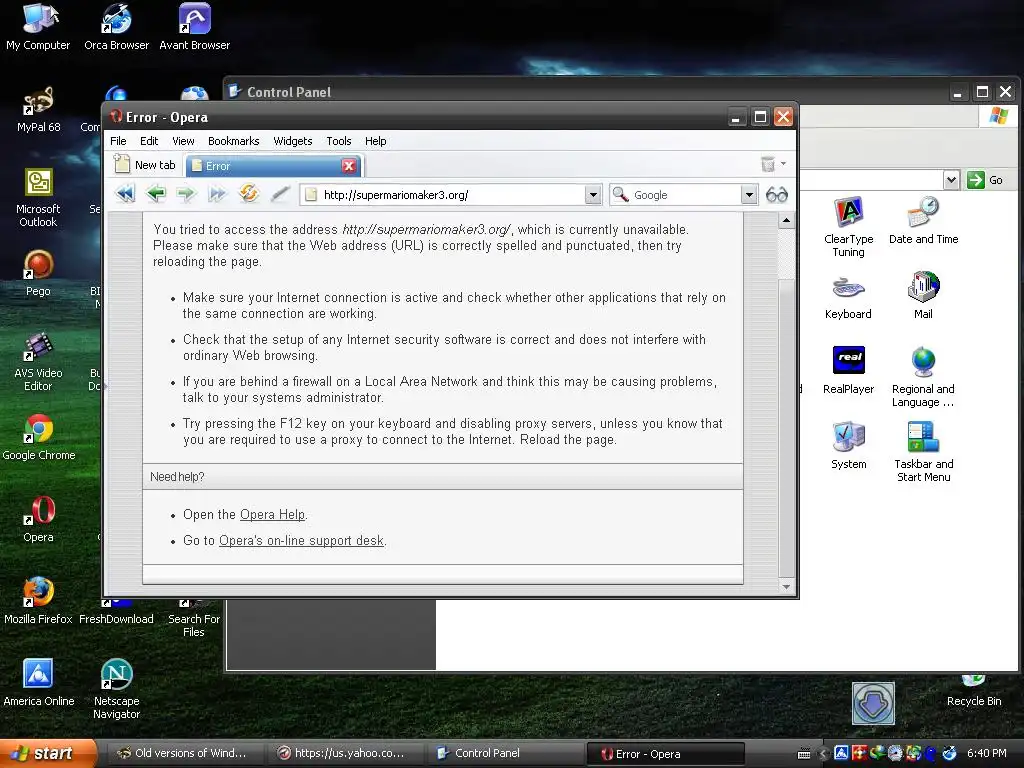Switch to Control Panel taskbar button
1024x768 pixels.
(503, 753)
